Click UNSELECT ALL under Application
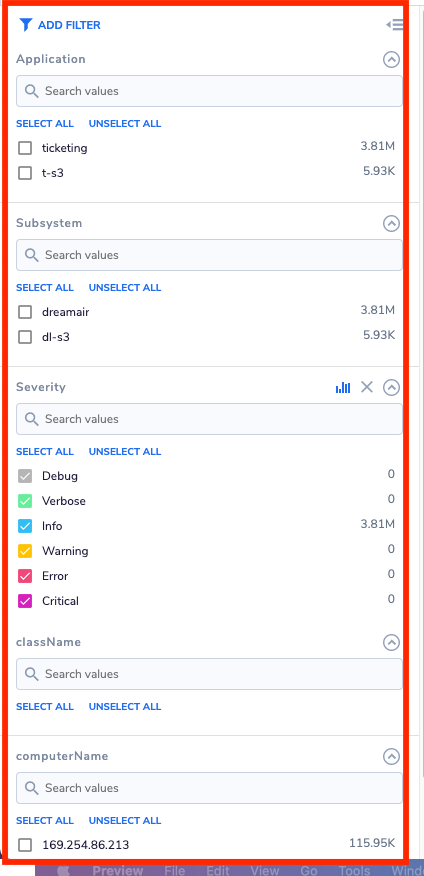Image resolution: width=424 pixels, height=876 pixels. [125, 123]
